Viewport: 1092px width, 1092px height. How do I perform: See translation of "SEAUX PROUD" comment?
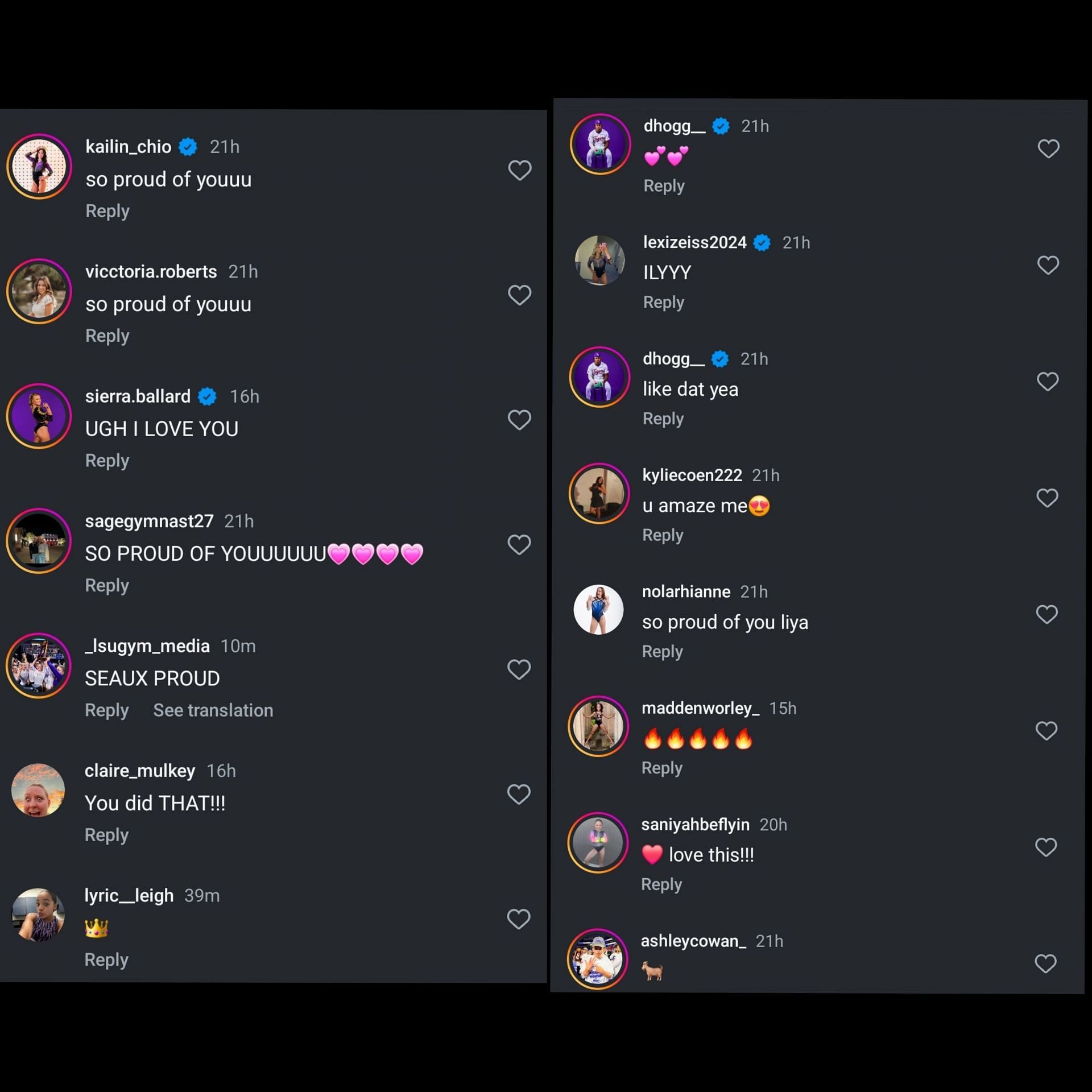coord(213,710)
